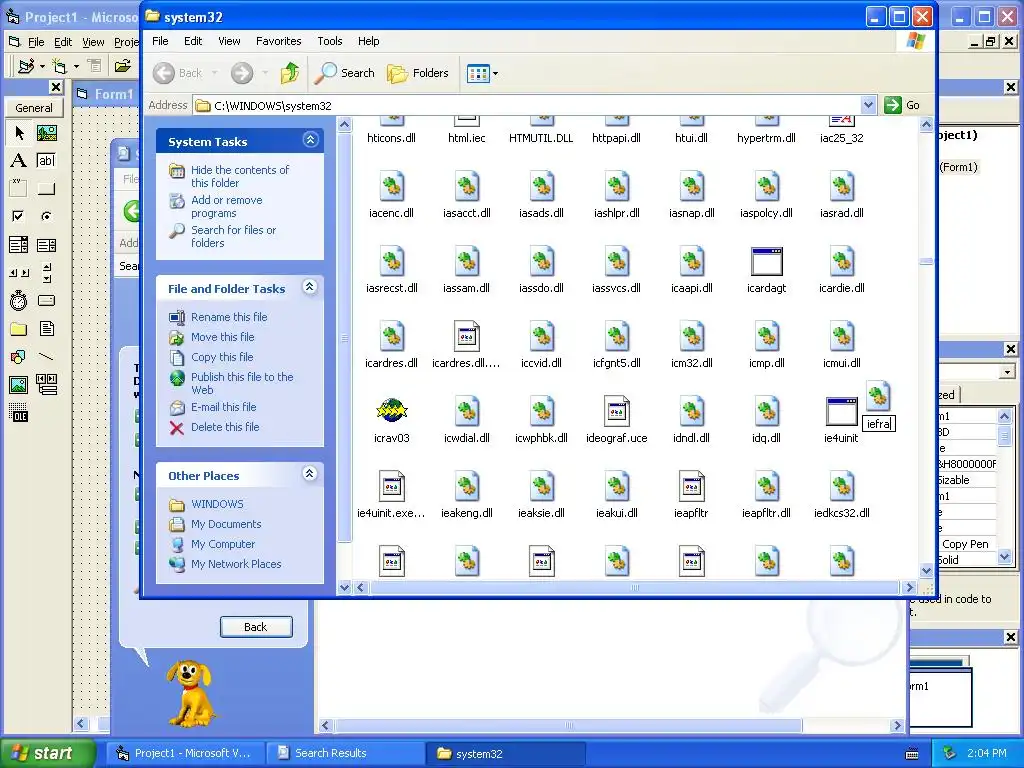1024x768 pixels.
Task: Open 'My Documents' under Other Places
Action: pos(226,524)
